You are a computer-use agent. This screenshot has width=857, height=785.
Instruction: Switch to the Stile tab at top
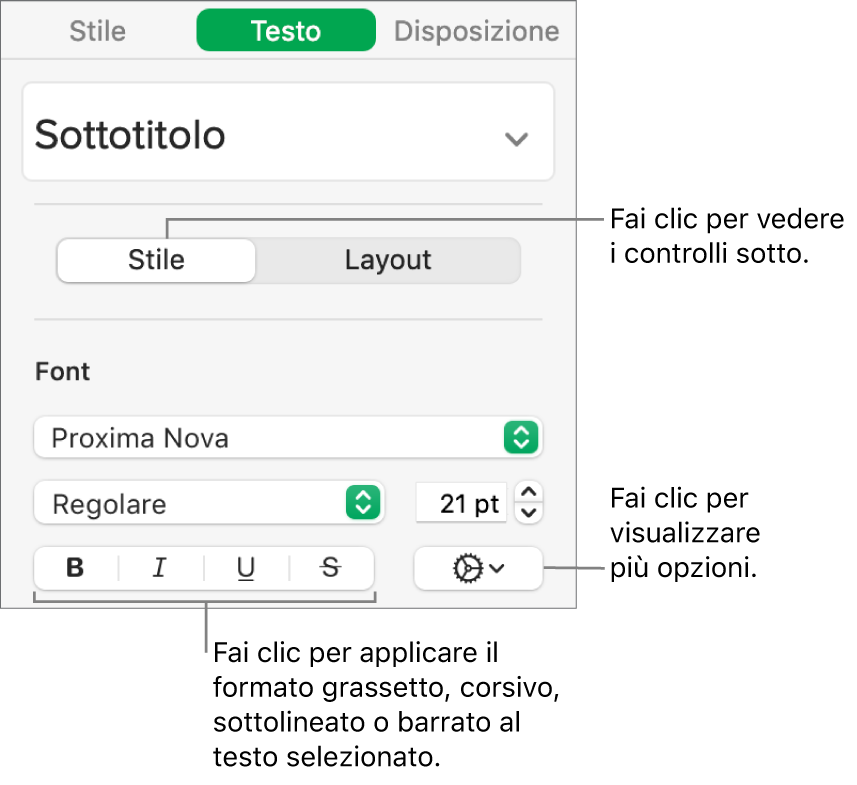(97, 31)
